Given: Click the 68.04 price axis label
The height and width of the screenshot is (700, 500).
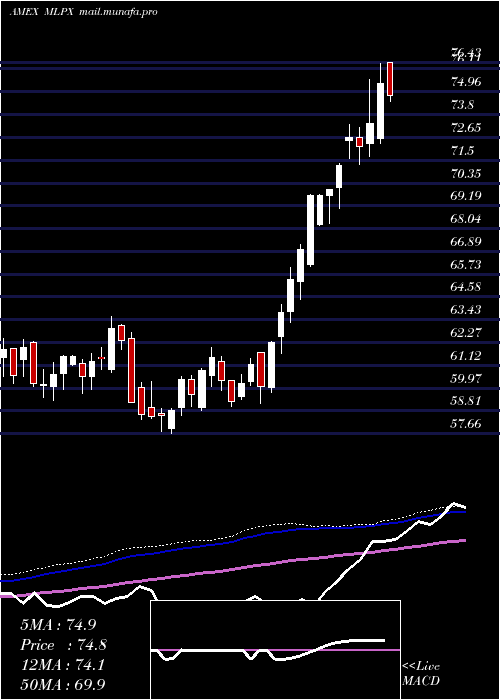Looking at the screenshot, I should pos(467,219).
